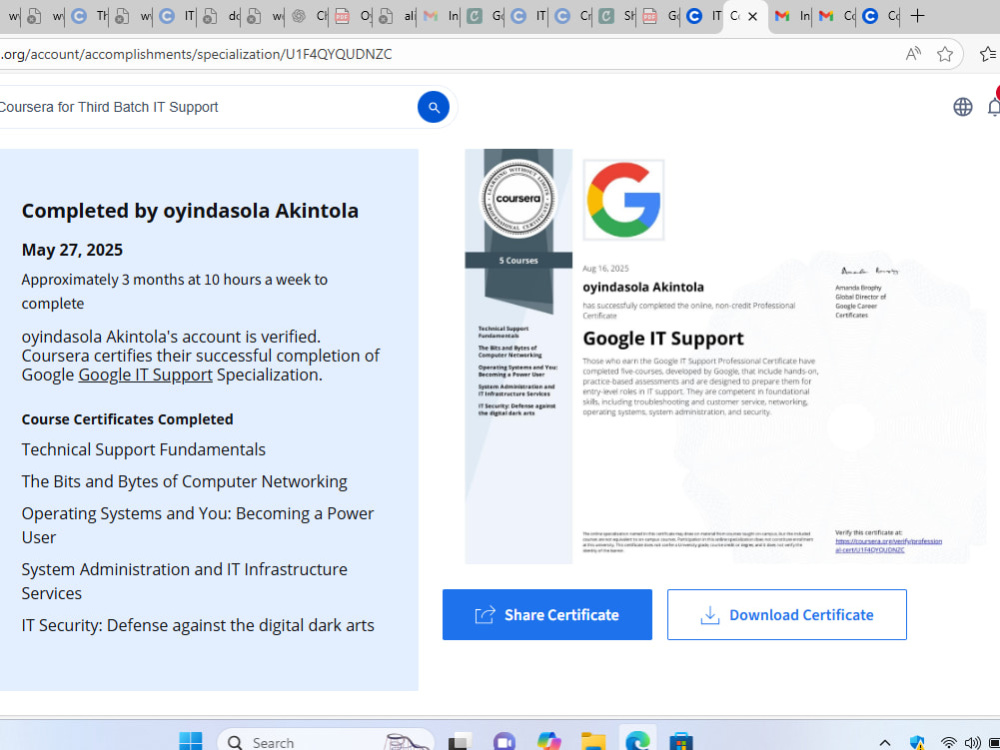This screenshot has height=750, width=1000.
Task: Click the blue search magnifier button
Action: pos(433,107)
